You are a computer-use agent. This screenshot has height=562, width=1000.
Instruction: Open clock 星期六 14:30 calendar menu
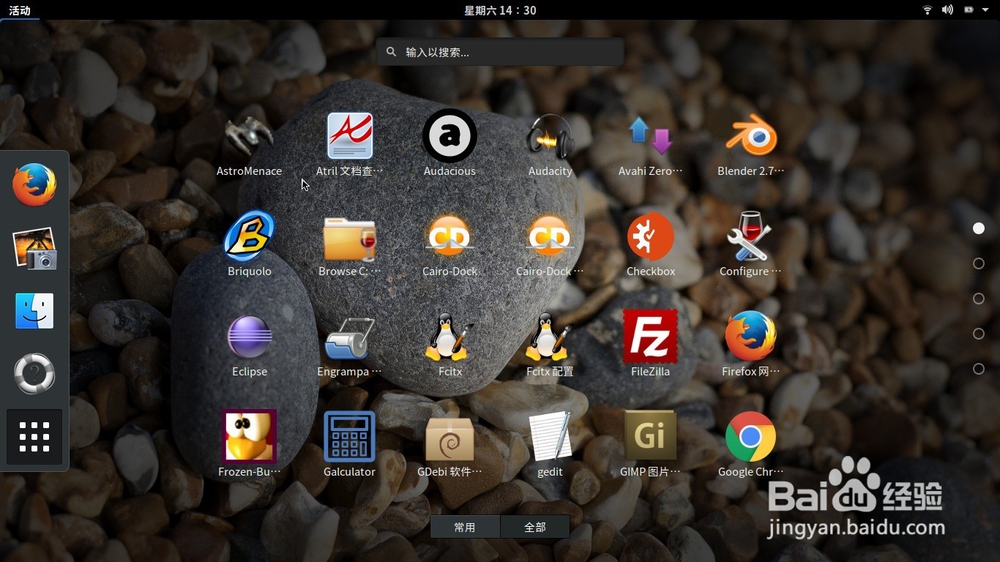(500, 10)
